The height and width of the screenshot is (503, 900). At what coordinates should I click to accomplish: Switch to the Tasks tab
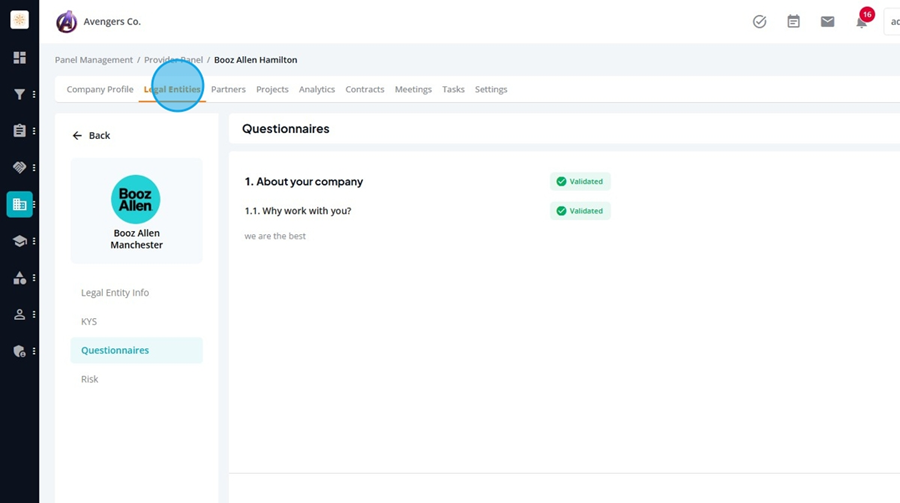click(453, 89)
